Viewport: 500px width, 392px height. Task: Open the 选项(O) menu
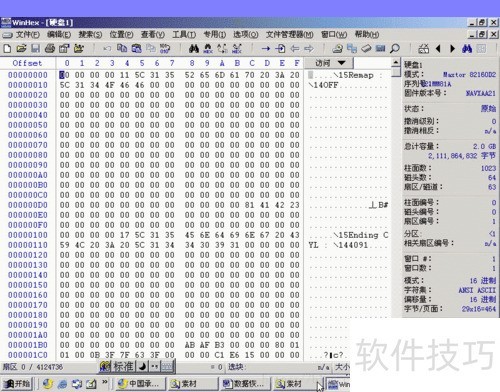[x=245, y=34]
